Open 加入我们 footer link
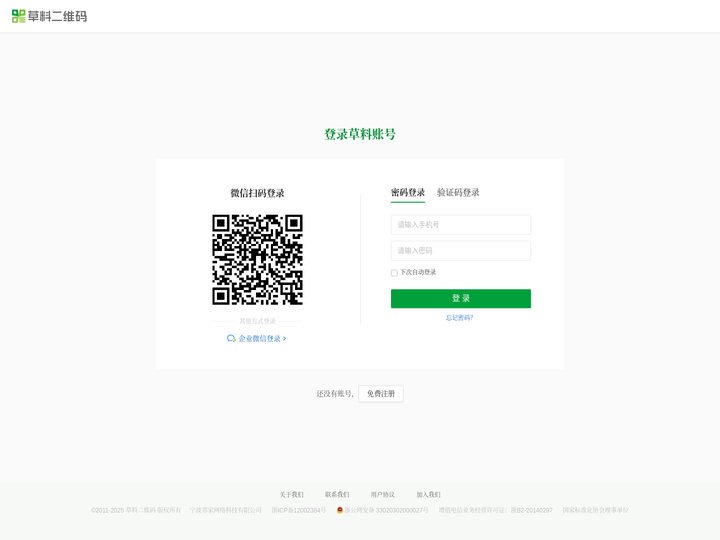This screenshot has height=540, width=720. click(x=428, y=495)
